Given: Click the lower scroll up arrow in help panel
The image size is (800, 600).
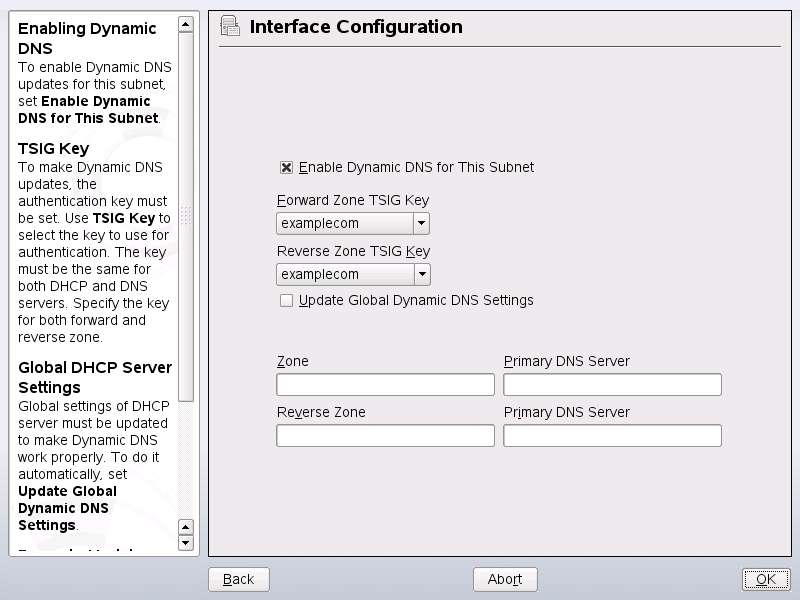Looking at the screenshot, I should (186, 527).
